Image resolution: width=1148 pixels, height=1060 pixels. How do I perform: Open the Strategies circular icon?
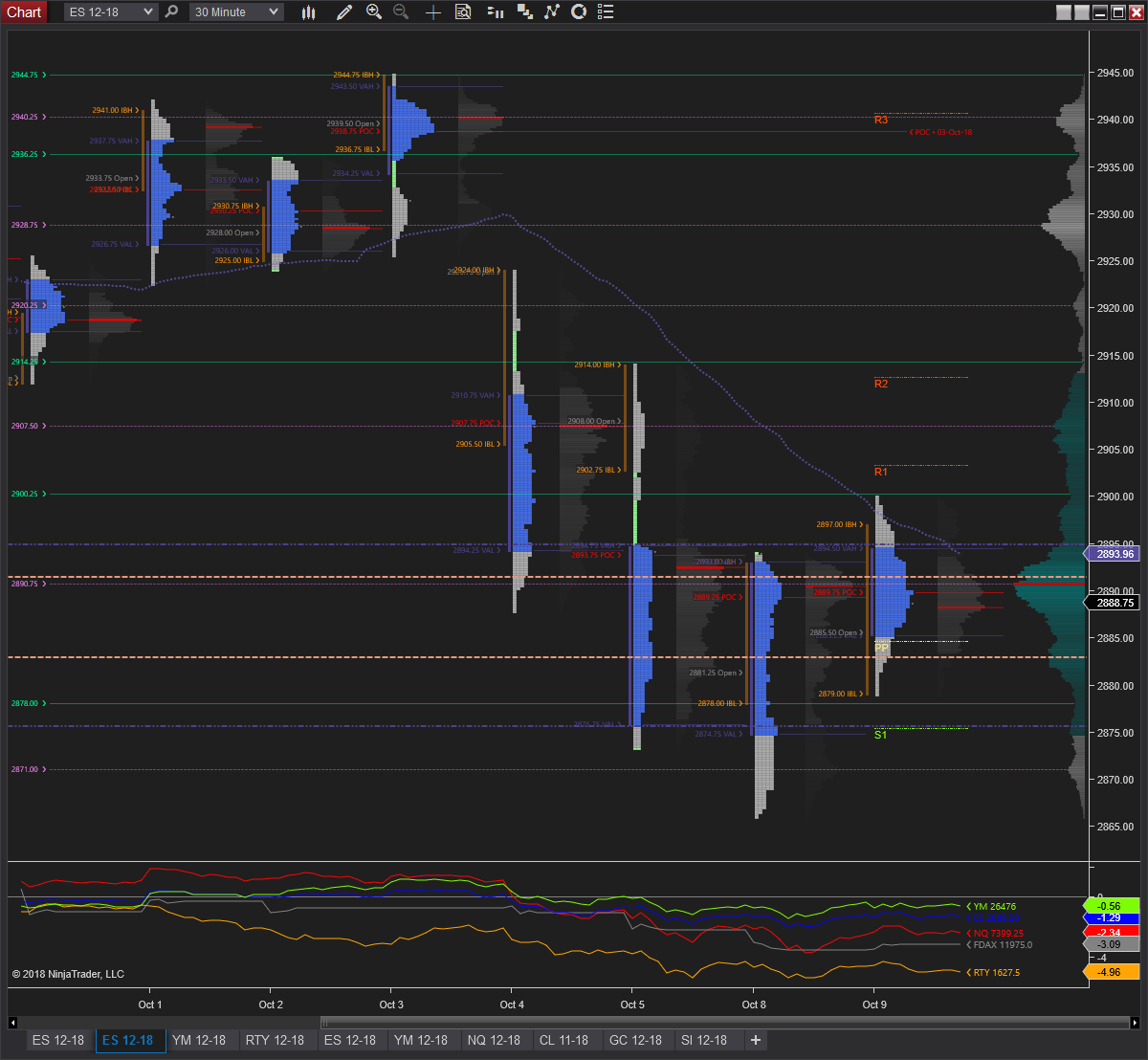[x=579, y=12]
